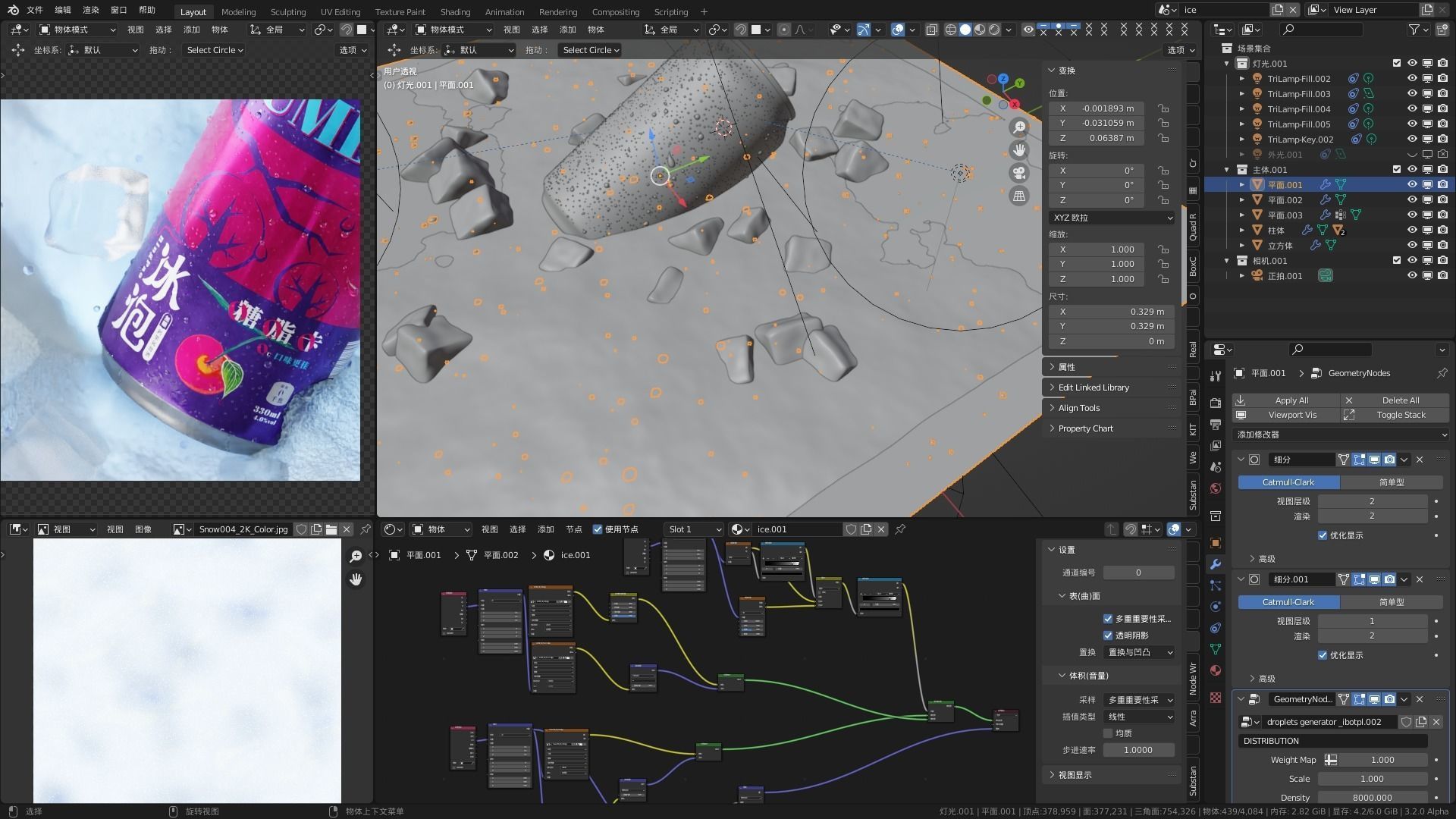Enable 均质 checkbox under volume settings
This screenshot has width=1456, height=819.
(1108, 733)
